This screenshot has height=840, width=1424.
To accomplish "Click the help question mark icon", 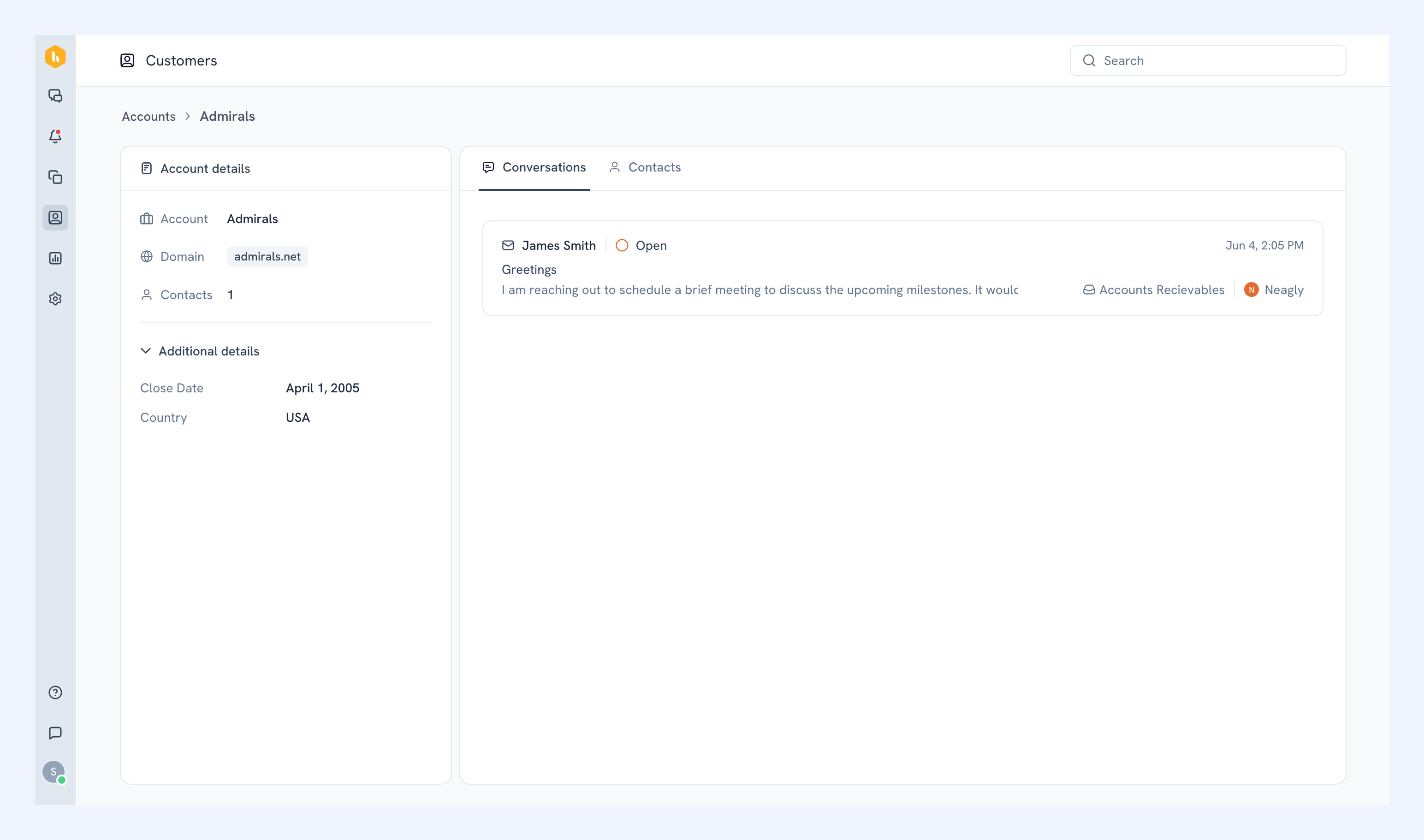I will tap(55, 692).
